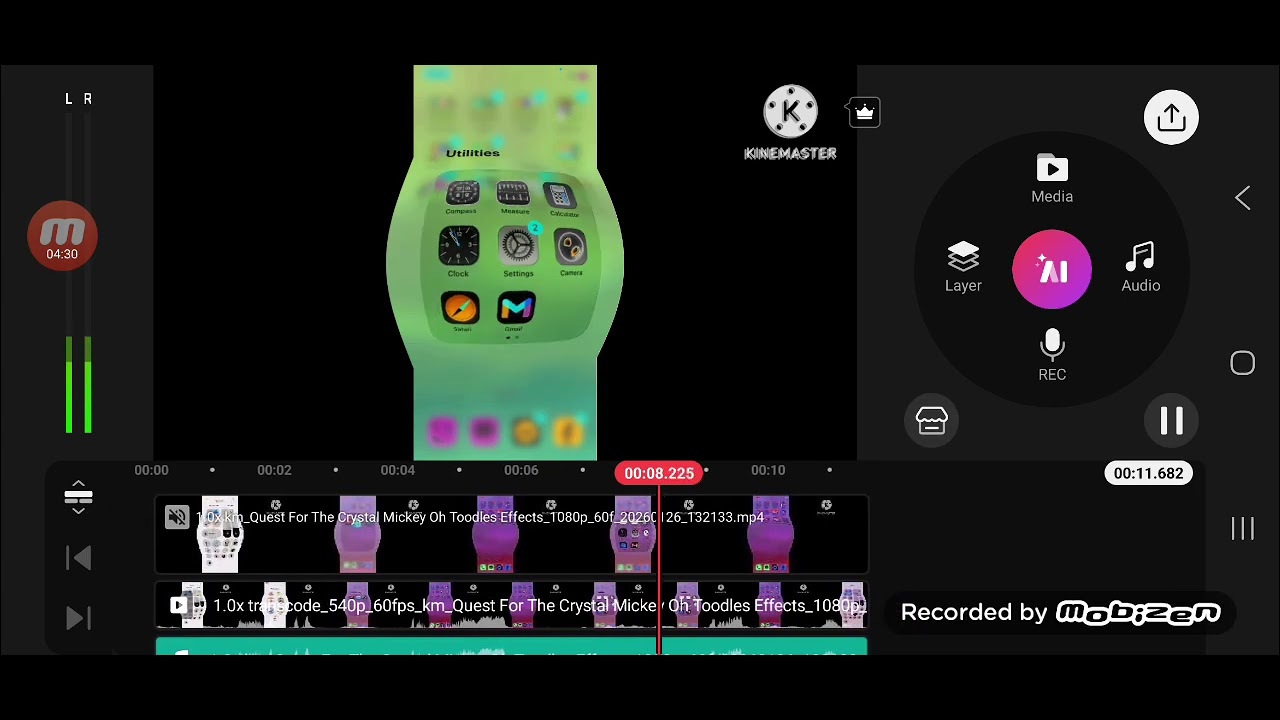The image size is (1280, 720).
Task: Open the Media browser
Action: point(1052,180)
